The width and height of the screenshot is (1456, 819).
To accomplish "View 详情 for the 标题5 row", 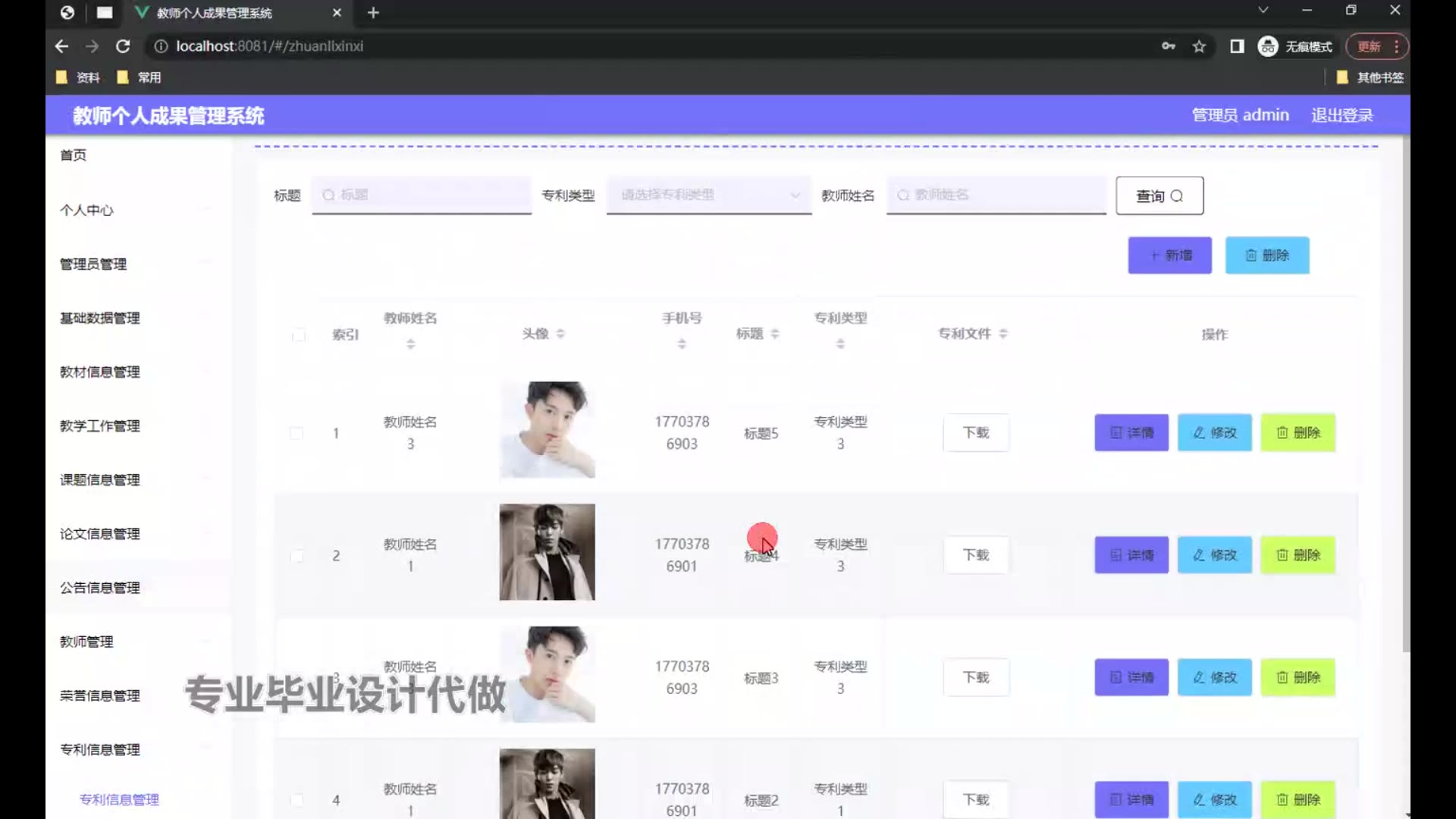I will [x=1131, y=433].
